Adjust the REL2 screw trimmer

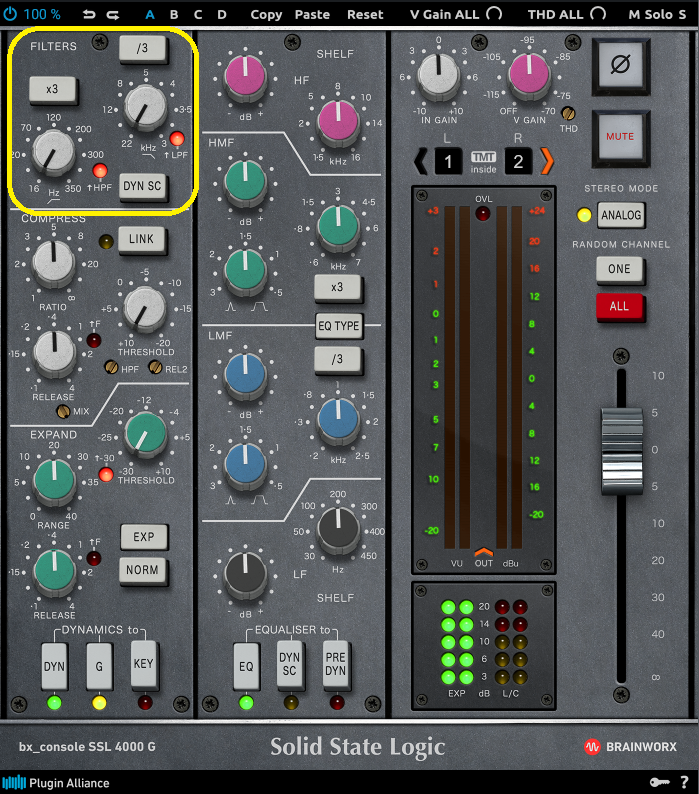(155, 367)
